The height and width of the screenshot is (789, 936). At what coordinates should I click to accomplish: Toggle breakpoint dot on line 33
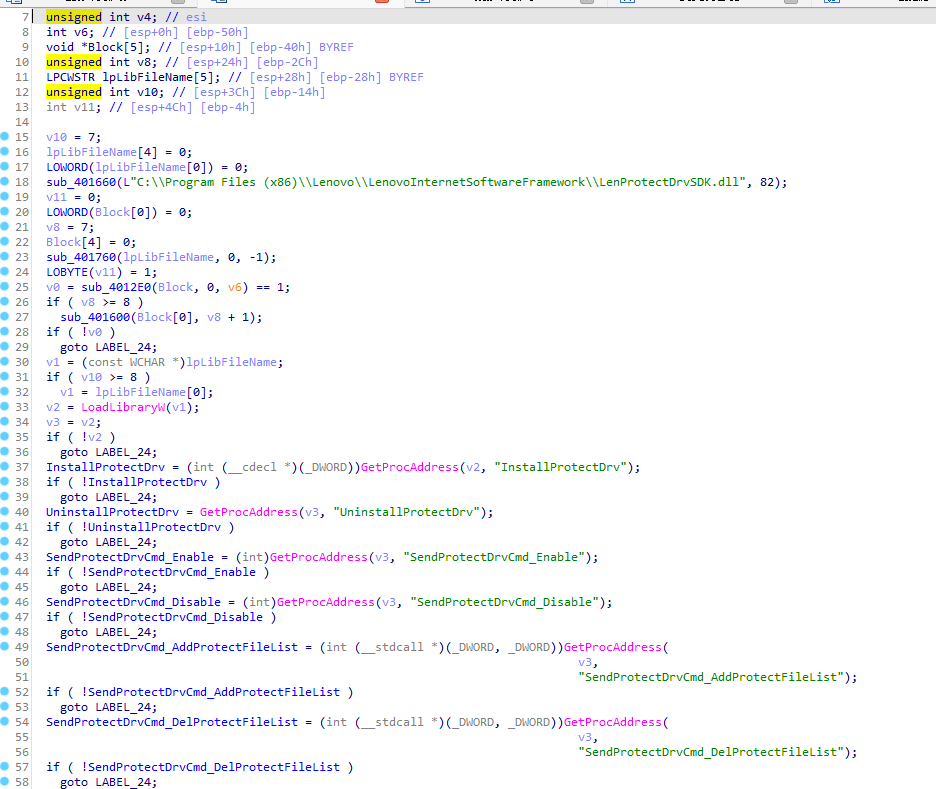[x=5, y=406]
